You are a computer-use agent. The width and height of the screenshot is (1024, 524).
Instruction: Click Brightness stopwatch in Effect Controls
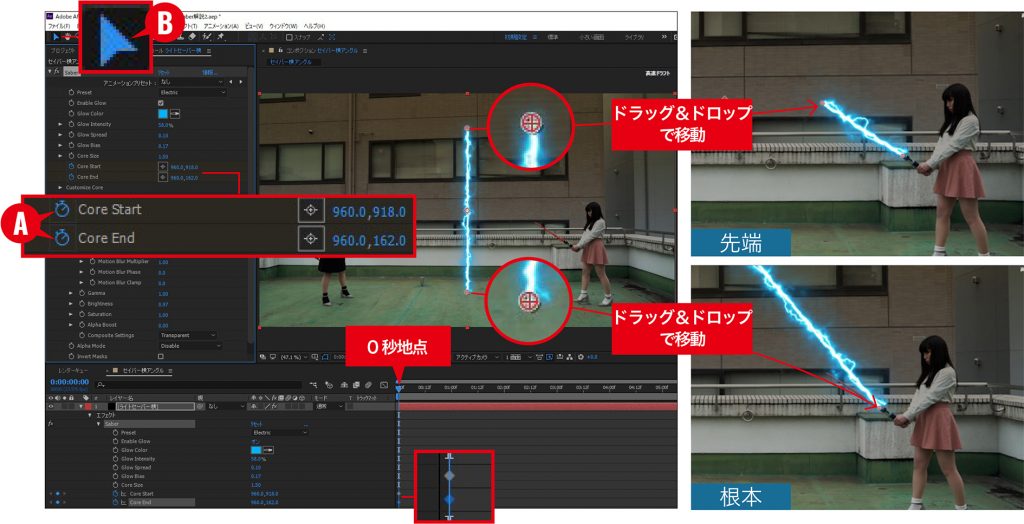coord(82,304)
